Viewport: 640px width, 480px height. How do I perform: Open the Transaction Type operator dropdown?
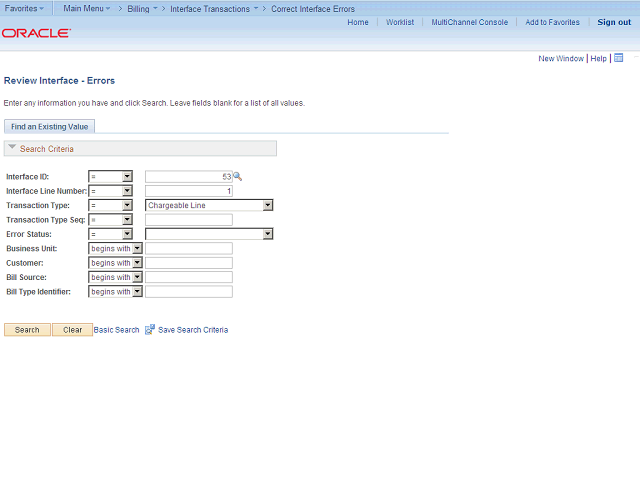point(111,205)
